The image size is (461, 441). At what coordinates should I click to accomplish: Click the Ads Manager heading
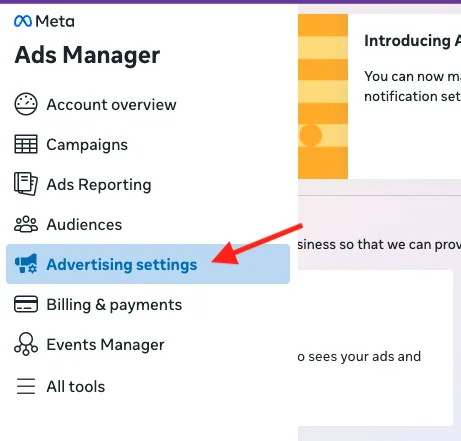[x=87, y=55]
